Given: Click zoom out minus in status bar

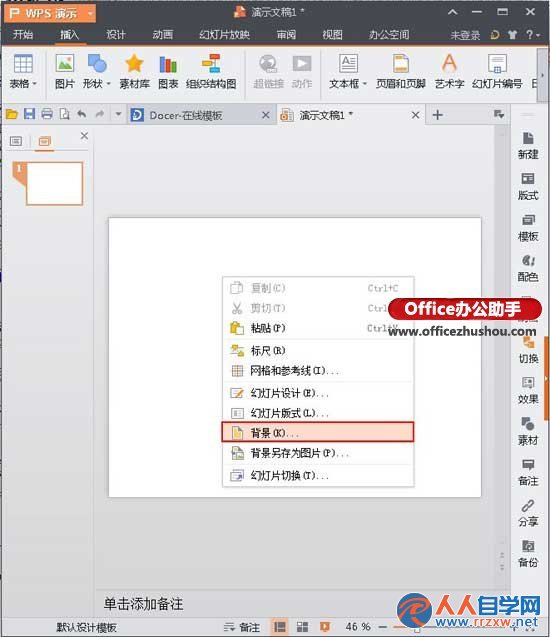Looking at the screenshot, I should pos(382,627).
